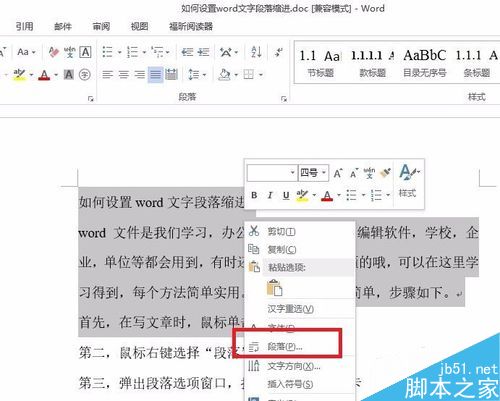Apply the 款标题 style
Image resolution: width=500 pixels, height=401 pixels.
pos(373,63)
